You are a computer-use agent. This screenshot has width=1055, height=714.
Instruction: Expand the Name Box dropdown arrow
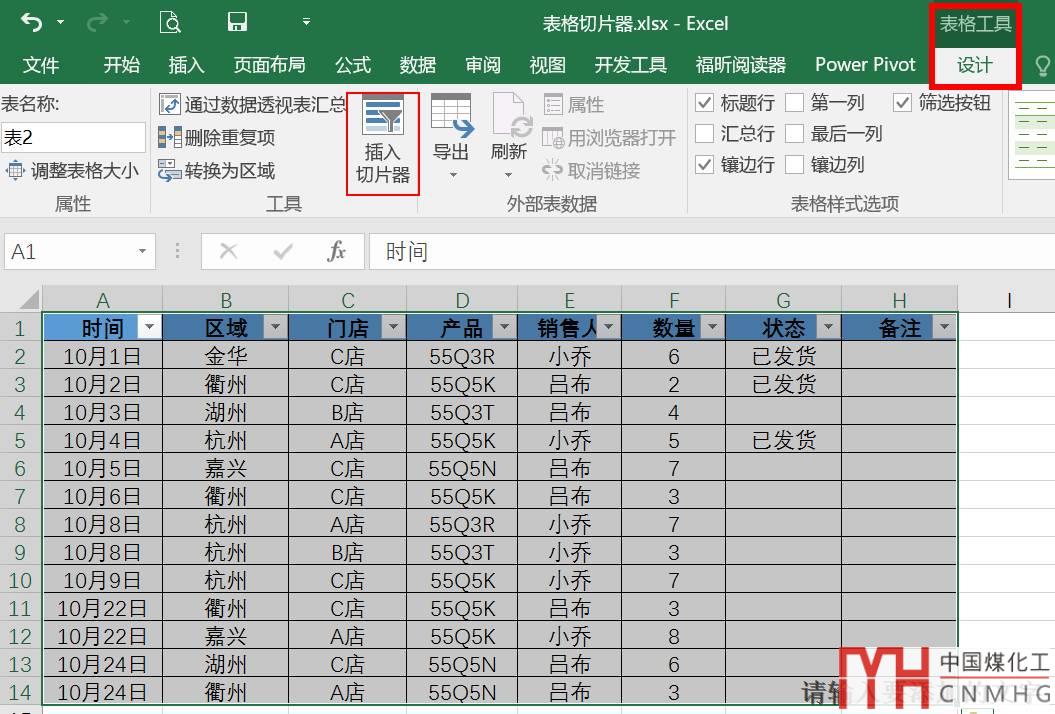coord(143,252)
